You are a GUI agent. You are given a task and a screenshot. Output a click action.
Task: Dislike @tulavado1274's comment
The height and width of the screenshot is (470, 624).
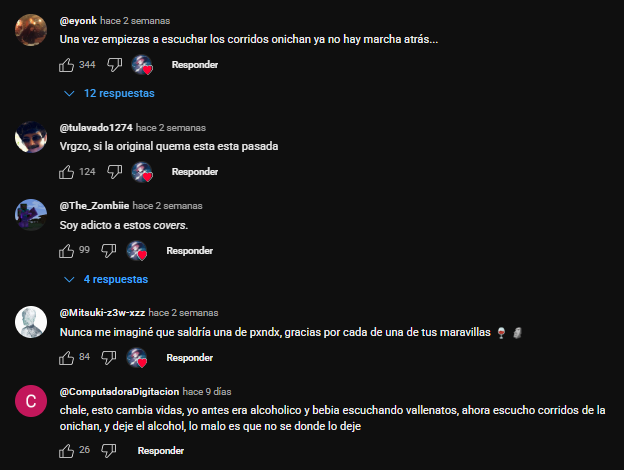(x=114, y=172)
